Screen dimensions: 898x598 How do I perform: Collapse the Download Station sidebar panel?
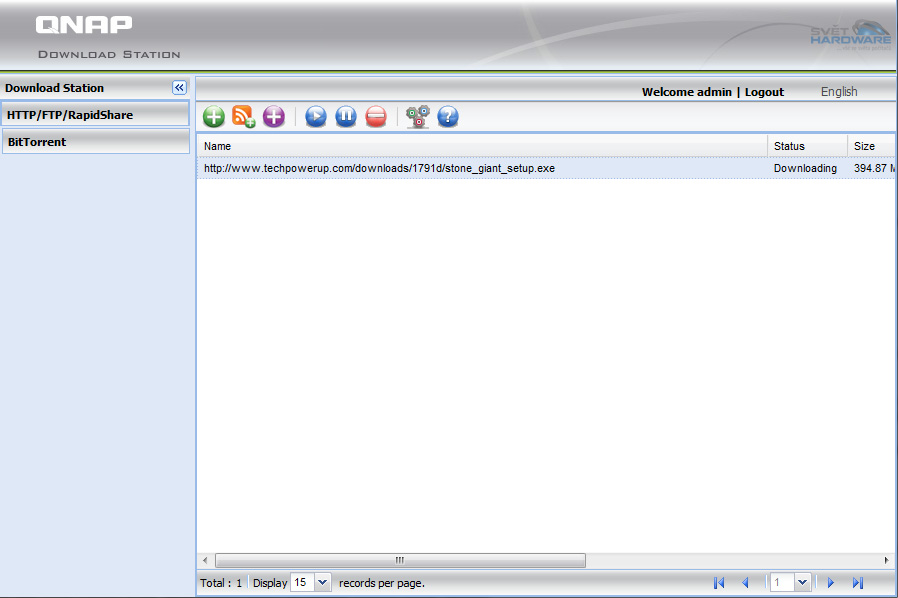point(180,88)
